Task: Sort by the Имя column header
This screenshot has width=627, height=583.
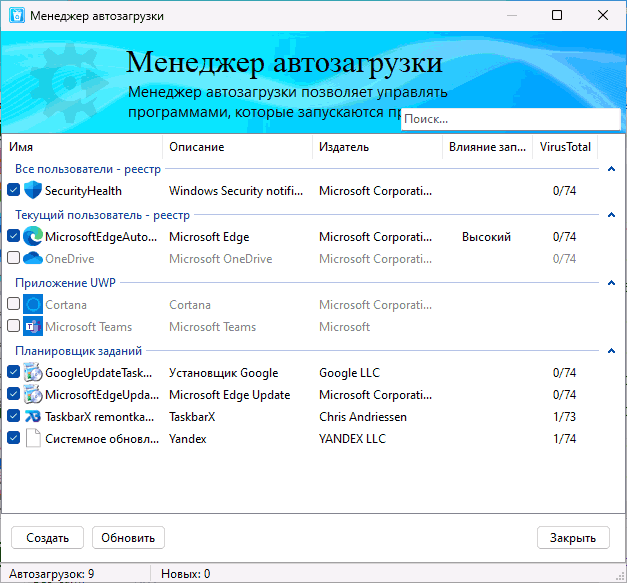Action: tap(82, 147)
